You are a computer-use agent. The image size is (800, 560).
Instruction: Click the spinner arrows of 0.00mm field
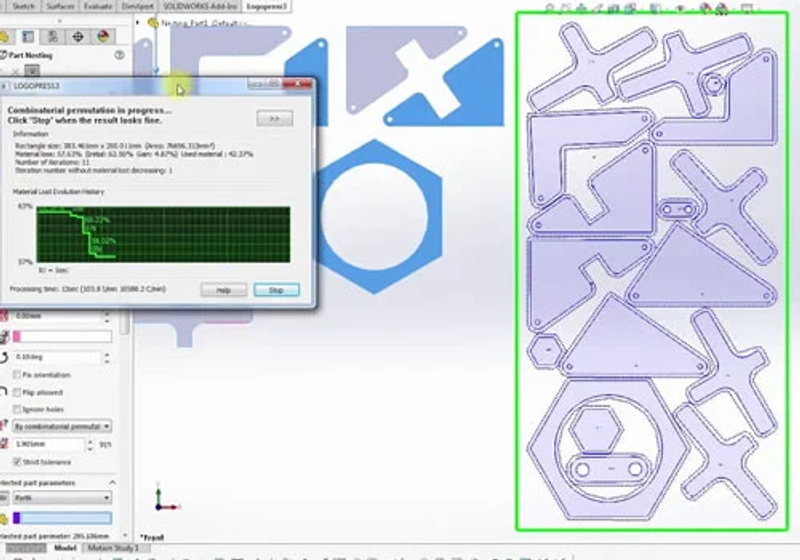(x=107, y=316)
